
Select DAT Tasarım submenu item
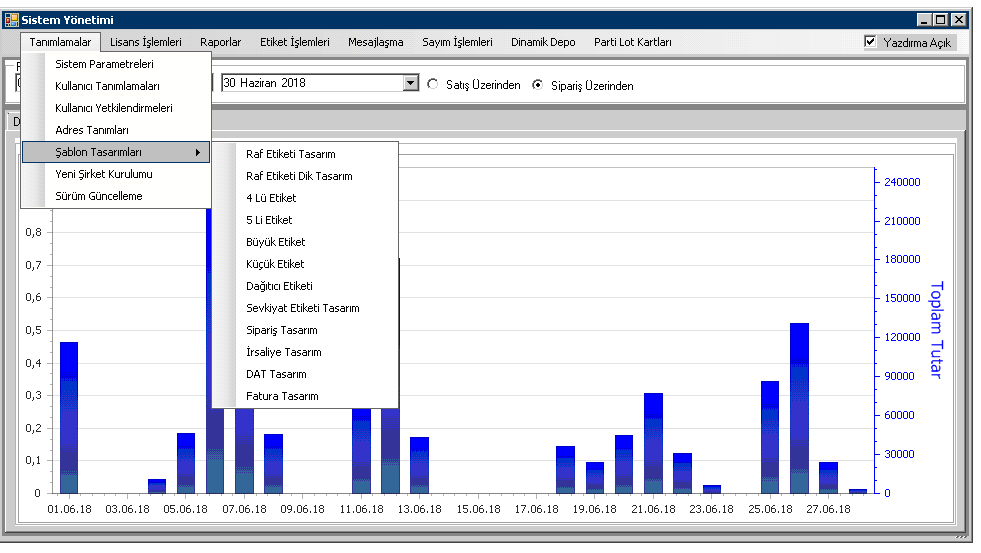point(305,373)
